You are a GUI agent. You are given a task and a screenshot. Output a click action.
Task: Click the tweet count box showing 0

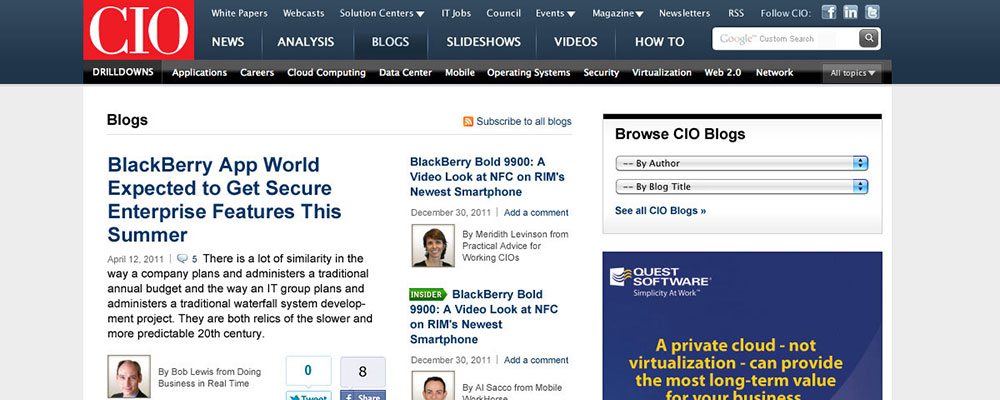(x=309, y=371)
